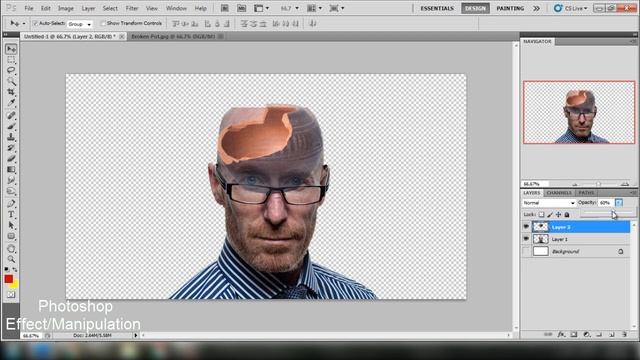This screenshot has height=360, width=640.
Task: Toggle lock image pixels
Action: click(550, 214)
